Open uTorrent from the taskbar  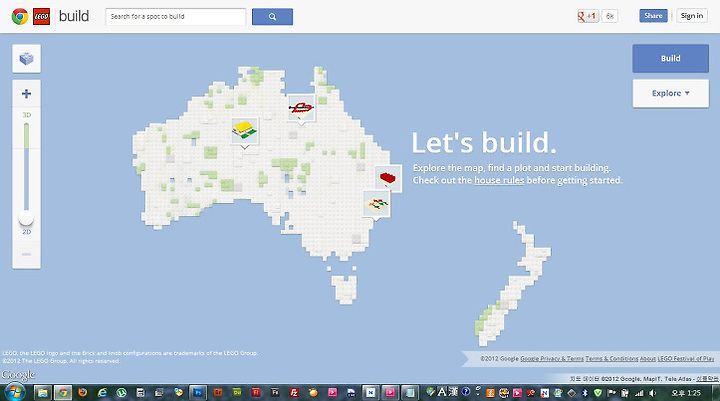coord(121,392)
